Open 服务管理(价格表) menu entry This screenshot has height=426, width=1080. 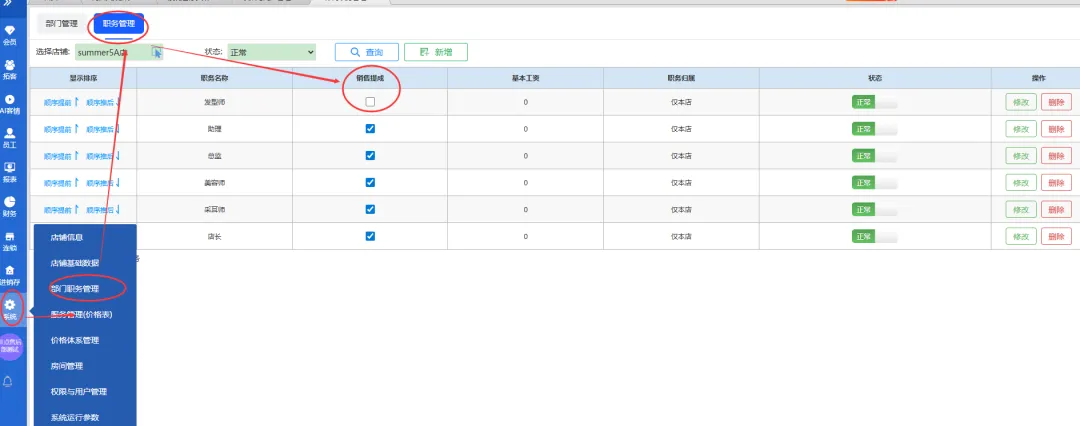(x=81, y=314)
